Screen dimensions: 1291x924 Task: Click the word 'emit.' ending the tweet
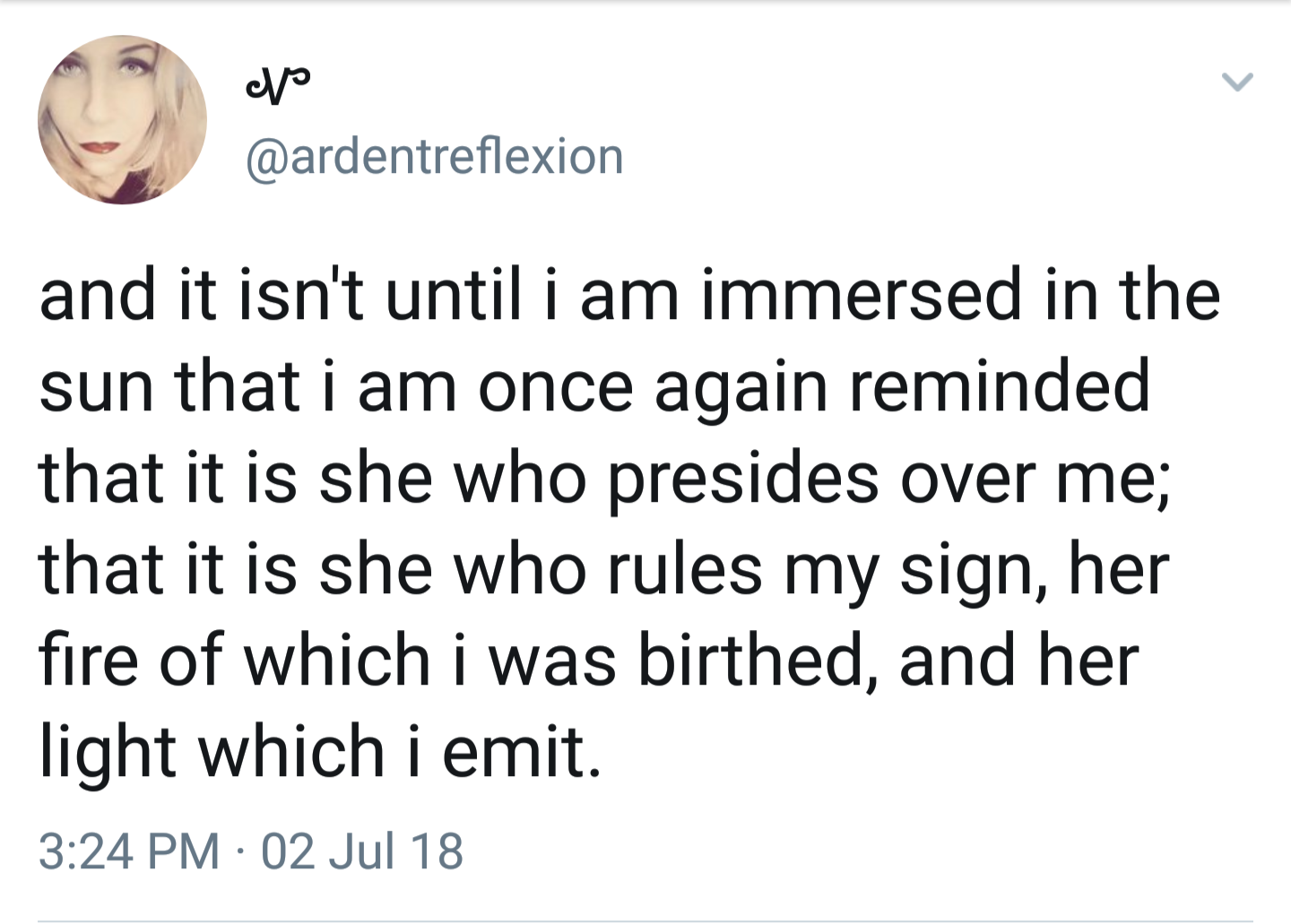[521, 751]
